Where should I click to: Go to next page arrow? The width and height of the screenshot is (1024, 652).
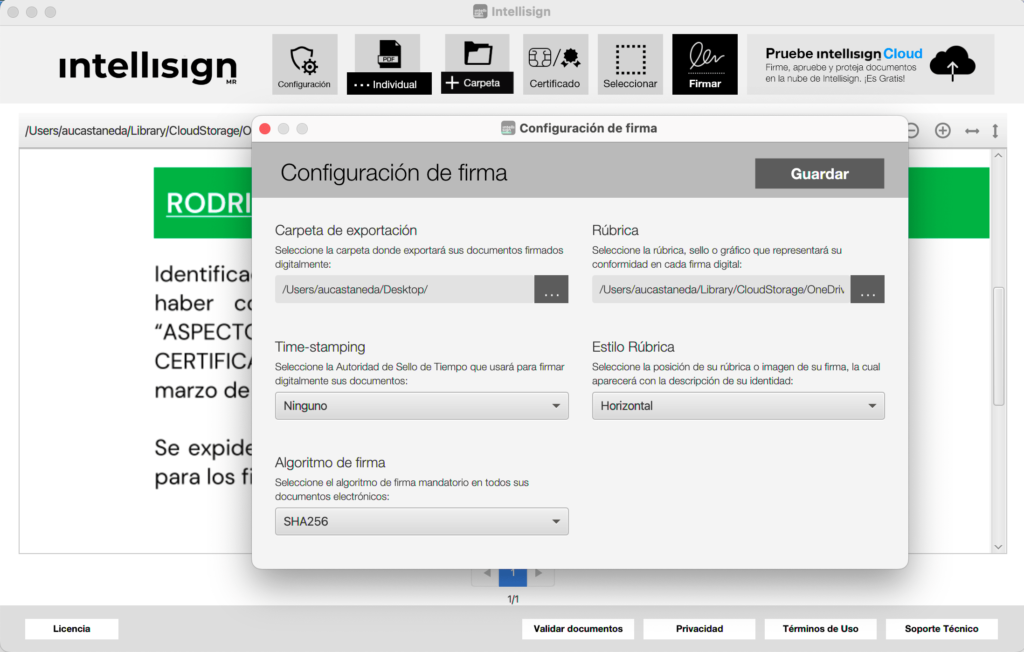coord(538,573)
